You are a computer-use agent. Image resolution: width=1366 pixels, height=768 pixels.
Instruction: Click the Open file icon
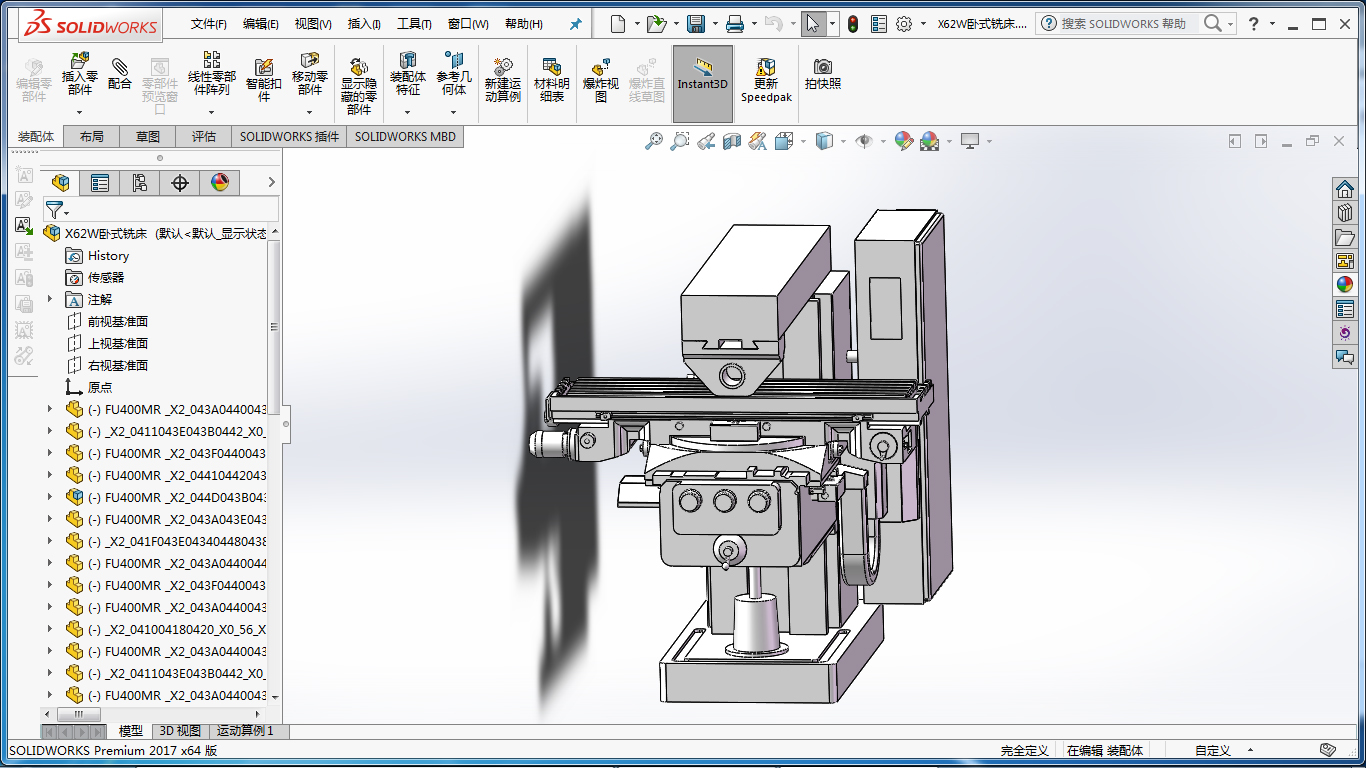click(x=655, y=24)
